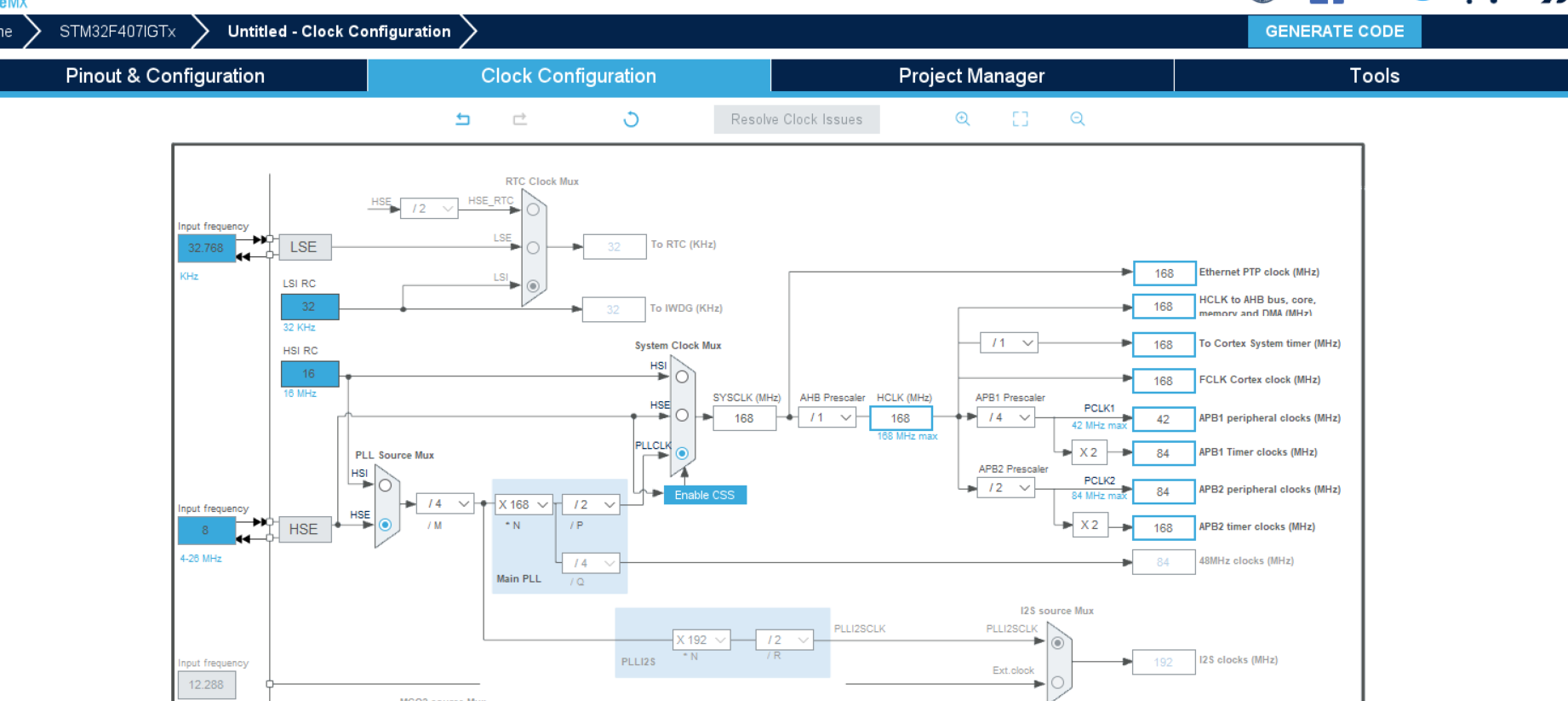This screenshot has width=1568, height=701.
Task: Click FCLK Cortex clock 168 value
Action: coord(1164,381)
